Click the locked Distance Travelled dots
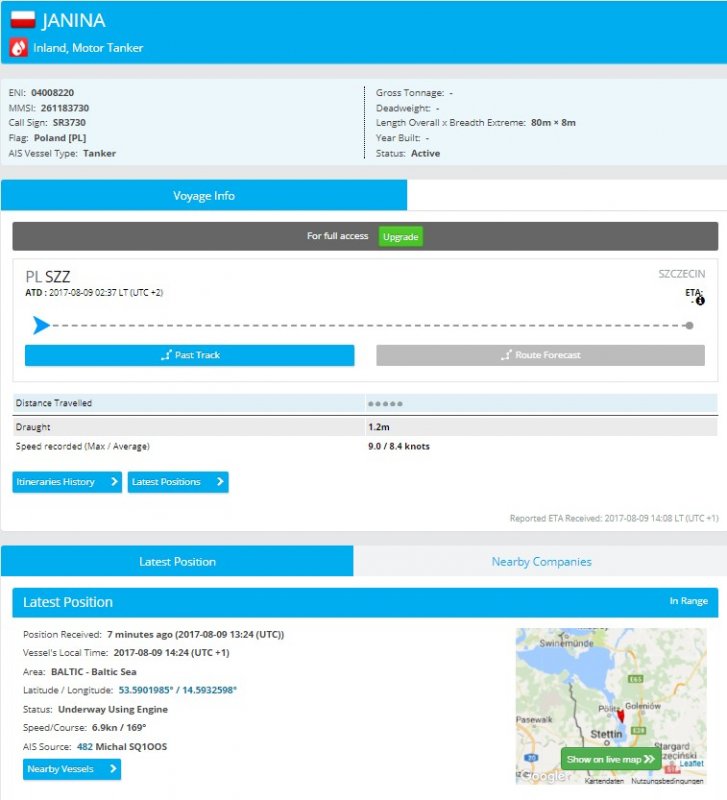 pos(385,404)
